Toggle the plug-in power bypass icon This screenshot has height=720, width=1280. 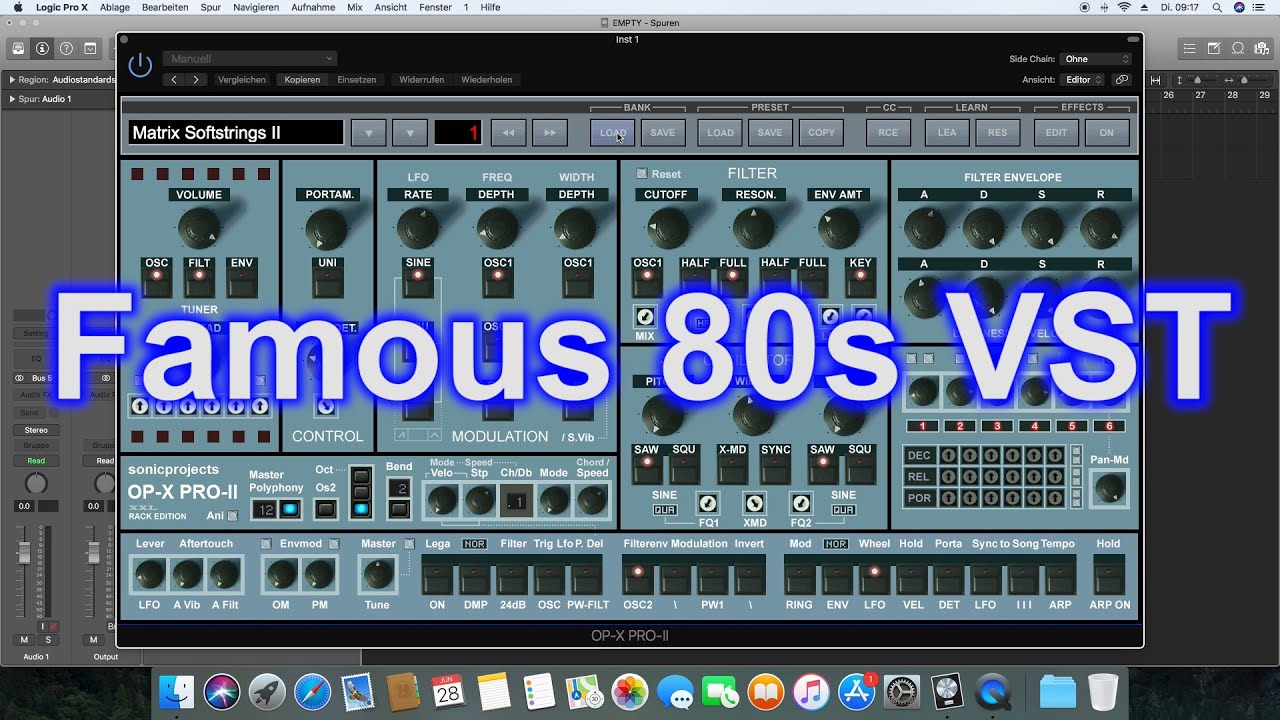pyautogui.click(x=140, y=66)
